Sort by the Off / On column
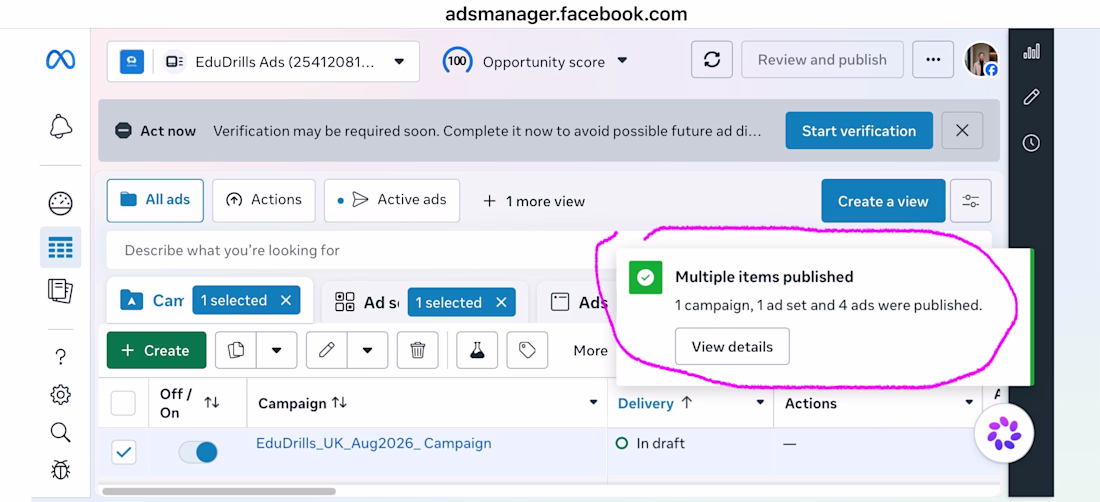The height and width of the screenshot is (502, 1100). pyautogui.click(x=211, y=402)
